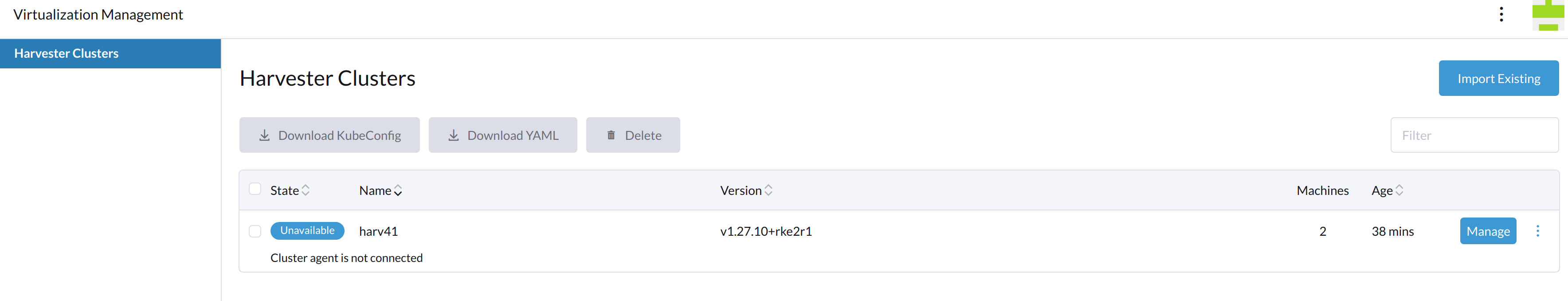Sort table by State column
Image resolution: width=1568 pixels, height=301 pixels.
click(x=290, y=190)
